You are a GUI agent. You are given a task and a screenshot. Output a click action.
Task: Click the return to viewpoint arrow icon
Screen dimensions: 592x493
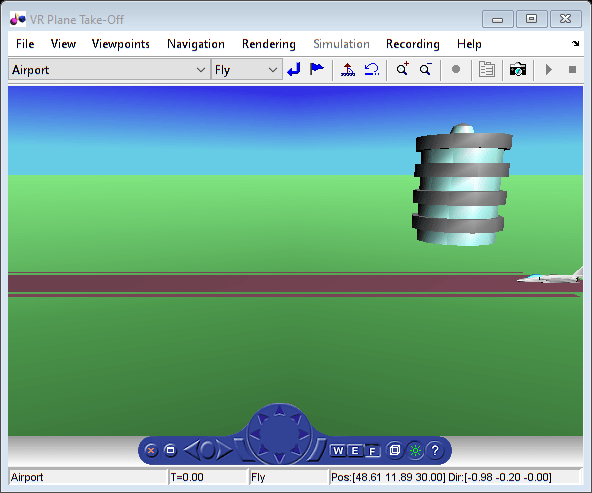(293, 69)
